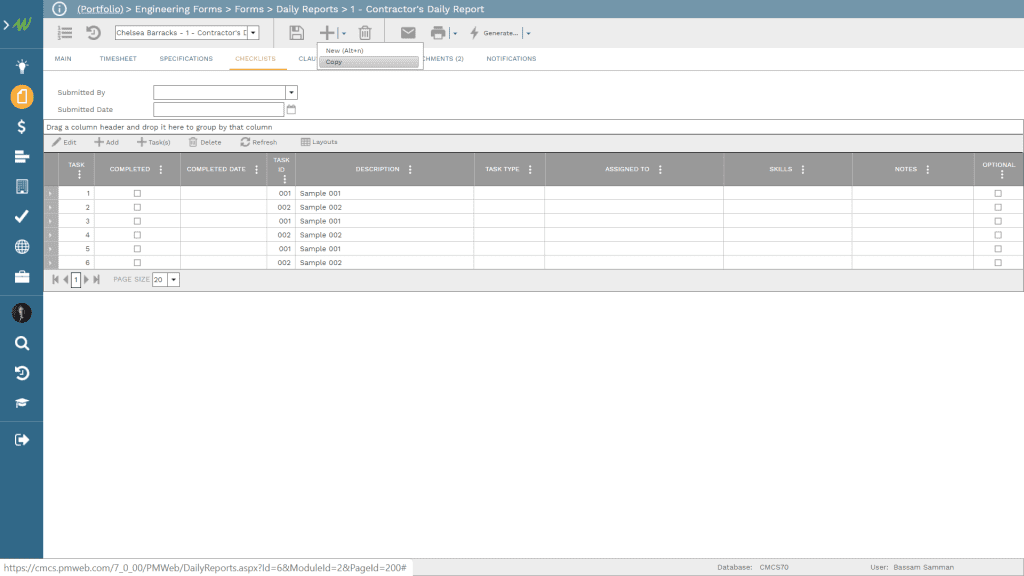Image resolution: width=1024 pixels, height=576 pixels.
Task: Refresh the checklist grid
Action: 259,142
